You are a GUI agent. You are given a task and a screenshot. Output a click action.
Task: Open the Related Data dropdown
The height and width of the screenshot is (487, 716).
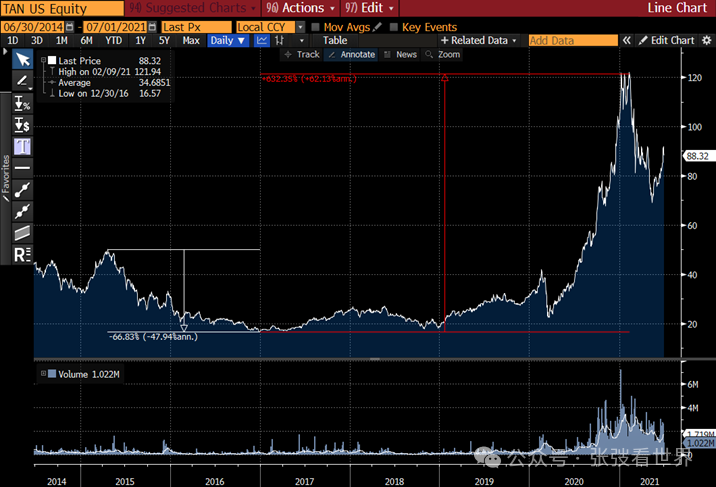(479, 40)
